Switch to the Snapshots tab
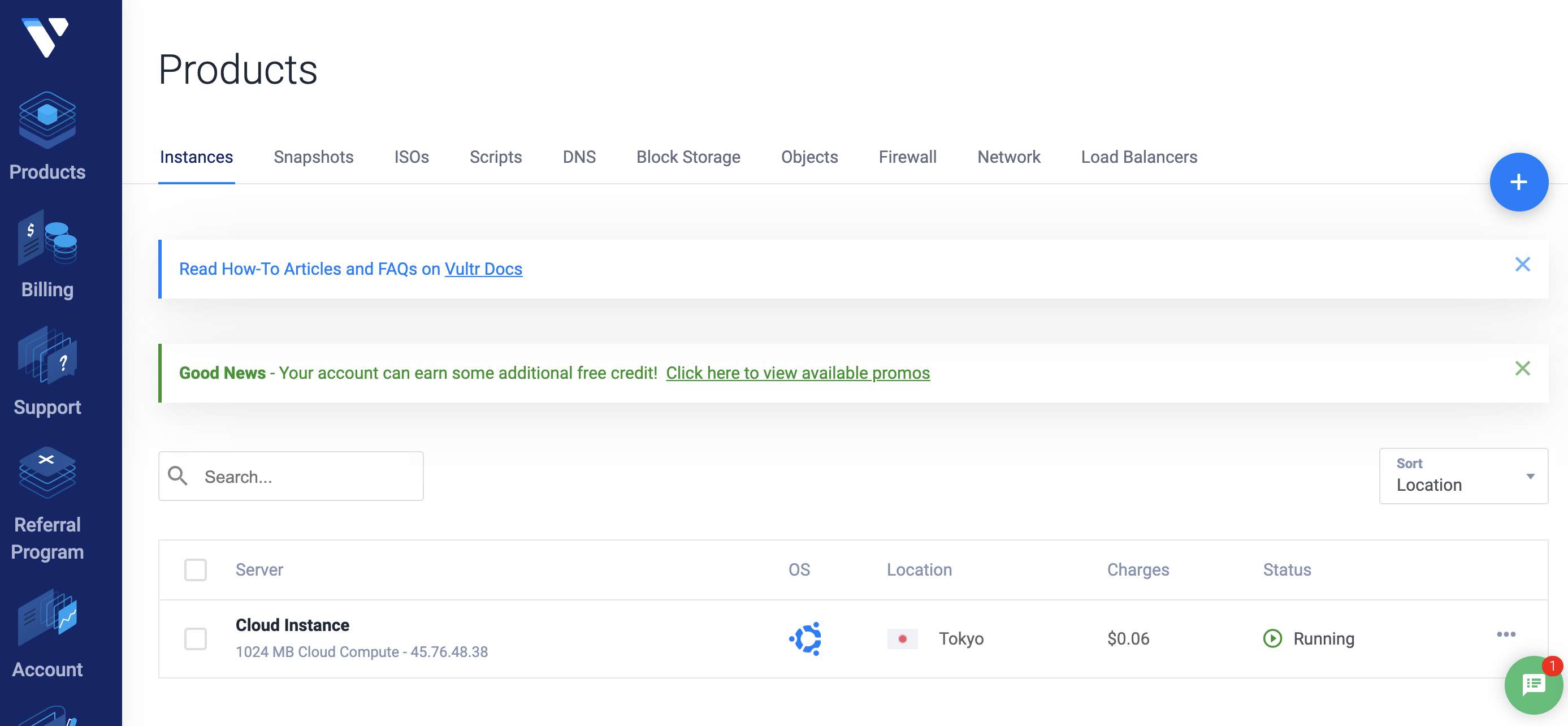This screenshot has width=1568, height=726. tap(313, 157)
